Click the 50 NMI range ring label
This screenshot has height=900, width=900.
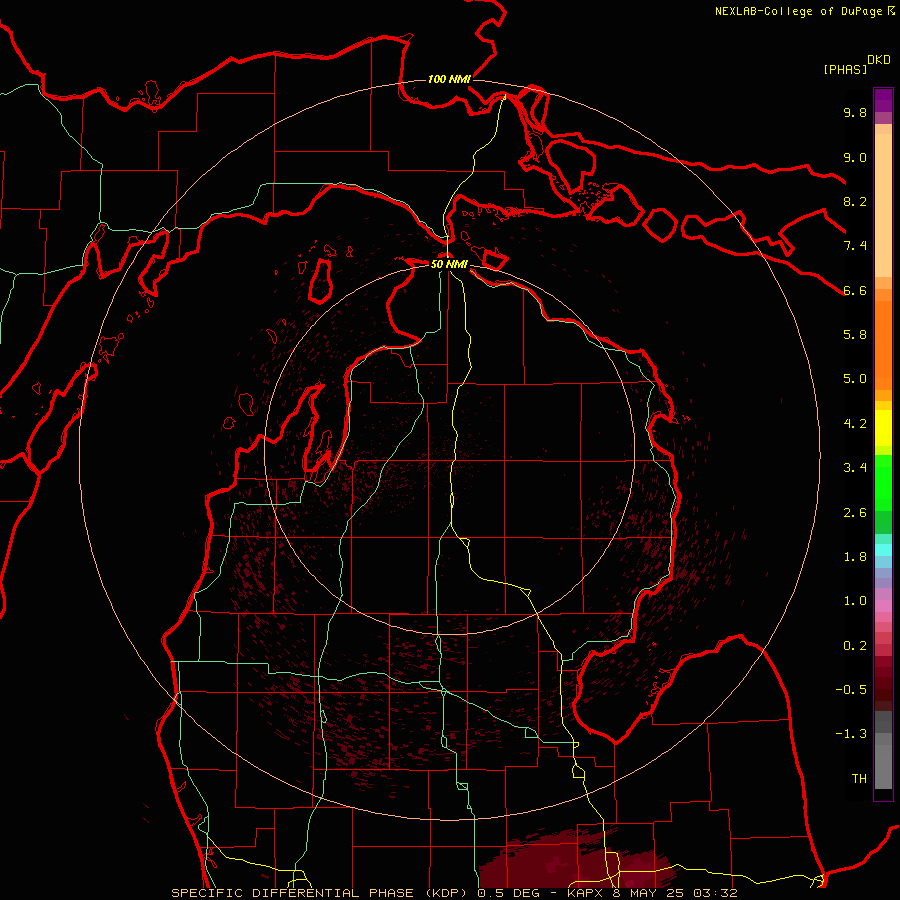[x=449, y=264]
